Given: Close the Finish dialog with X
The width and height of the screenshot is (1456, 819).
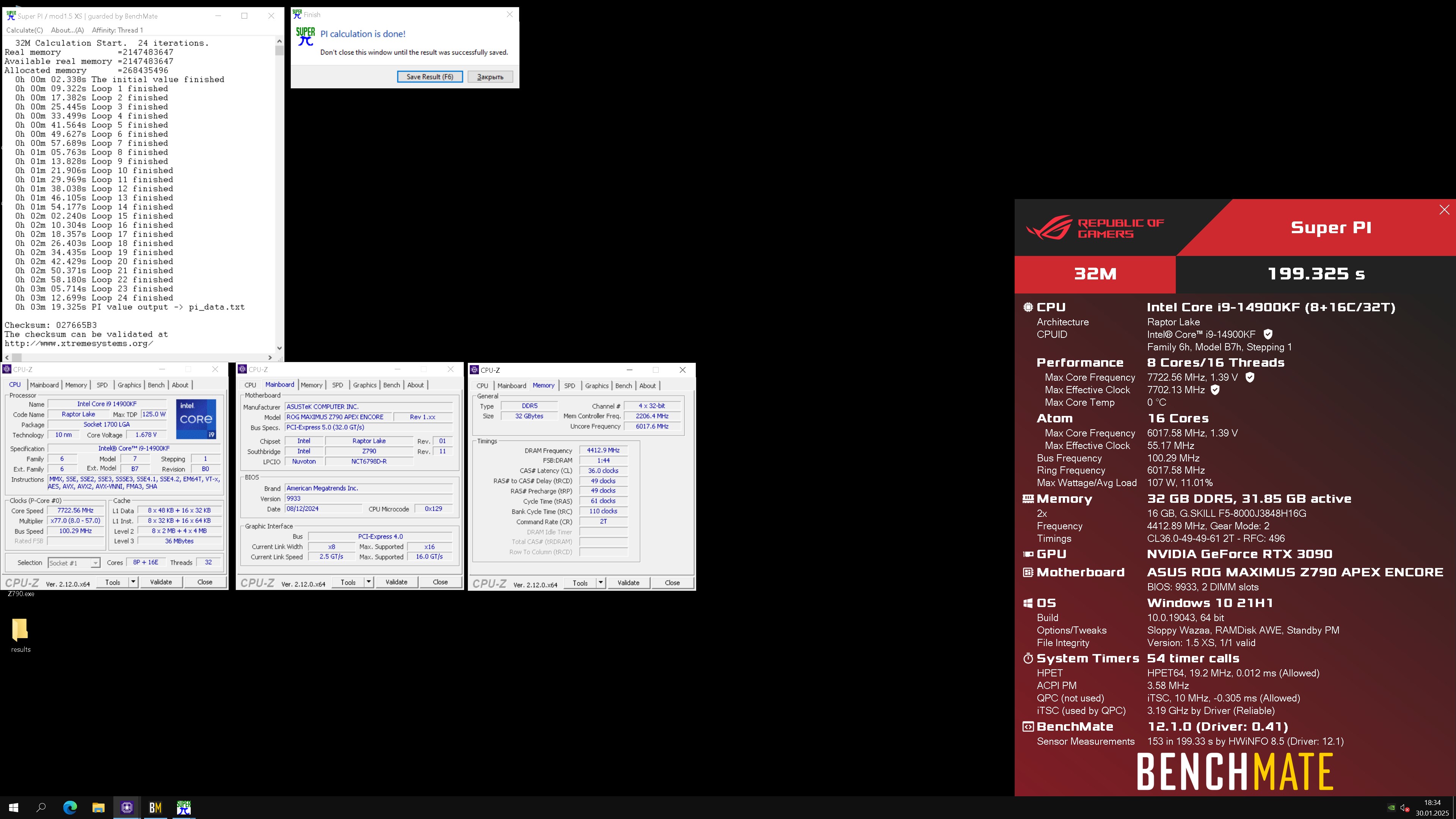Looking at the screenshot, I should click(x=509, y=15).
